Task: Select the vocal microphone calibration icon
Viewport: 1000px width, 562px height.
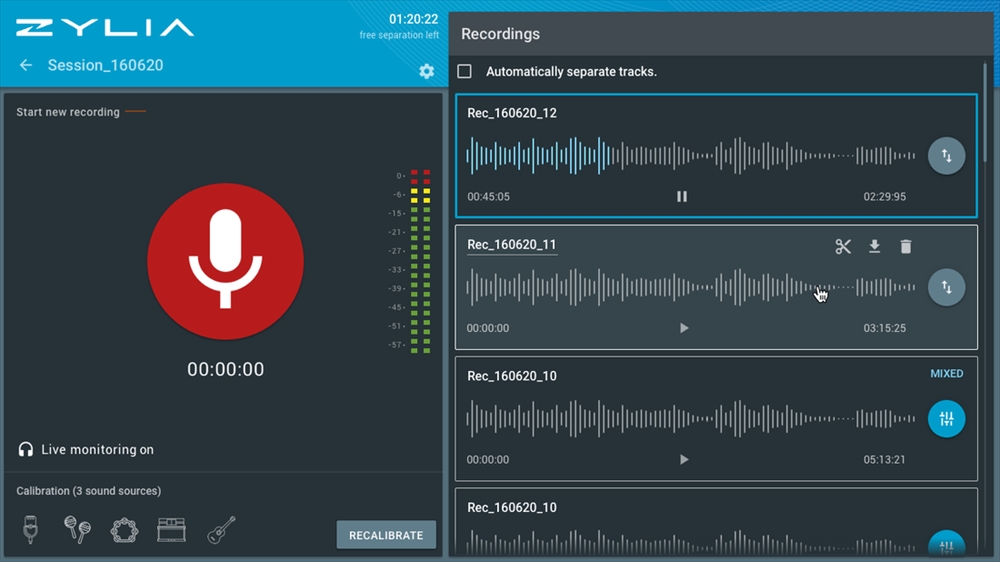Action: tap(30, 529)
